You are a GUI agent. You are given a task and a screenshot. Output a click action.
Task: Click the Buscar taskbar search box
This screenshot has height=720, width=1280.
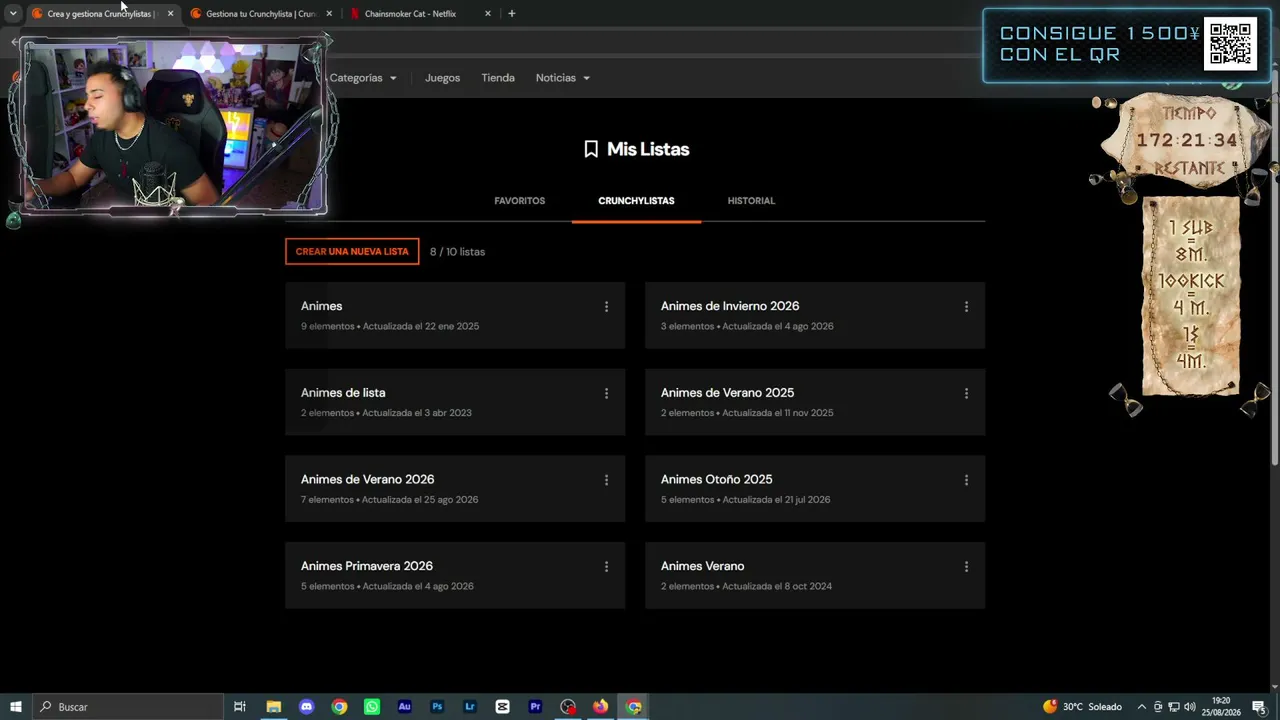pos(128,707)
